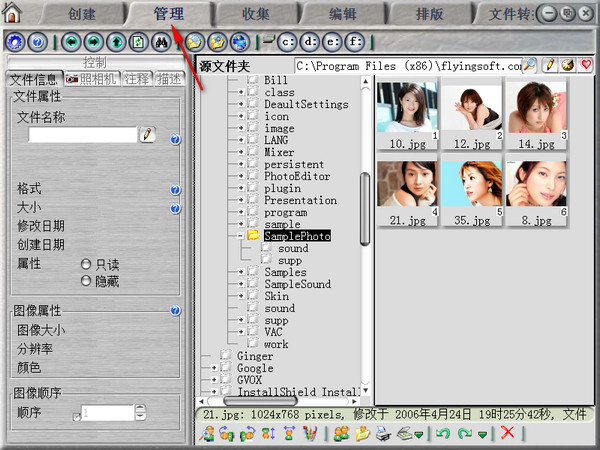Click the red heart favorites icon
600x450 pixels.
pyautogui.click(x=586, y=65)
